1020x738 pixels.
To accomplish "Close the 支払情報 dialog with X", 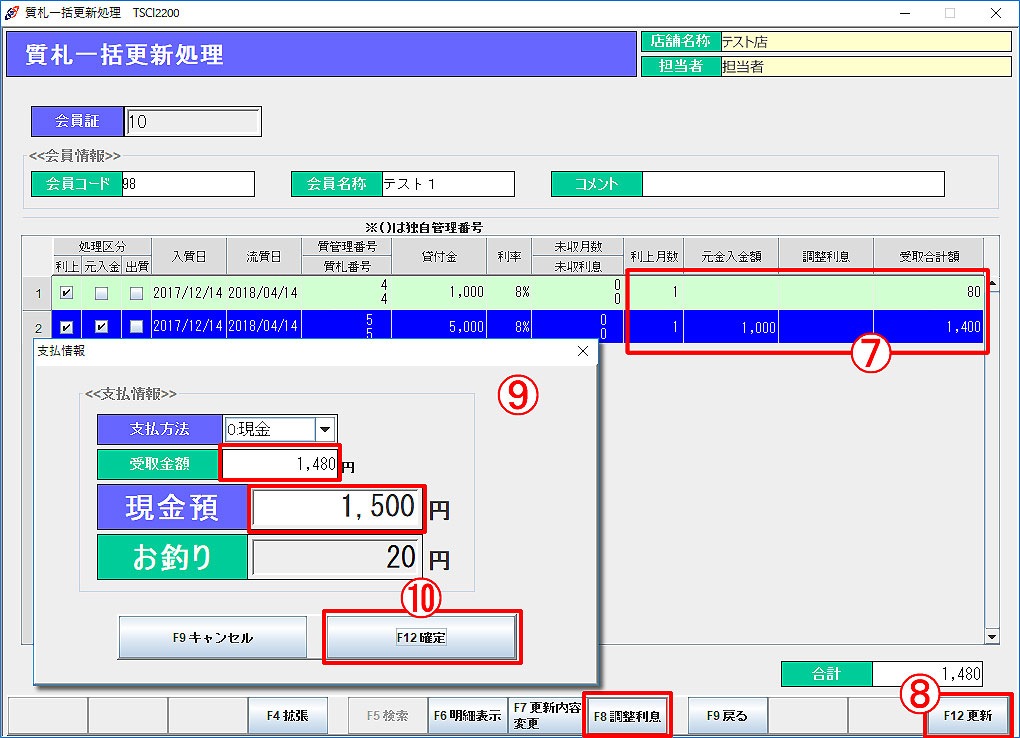I will click(584, 351).
